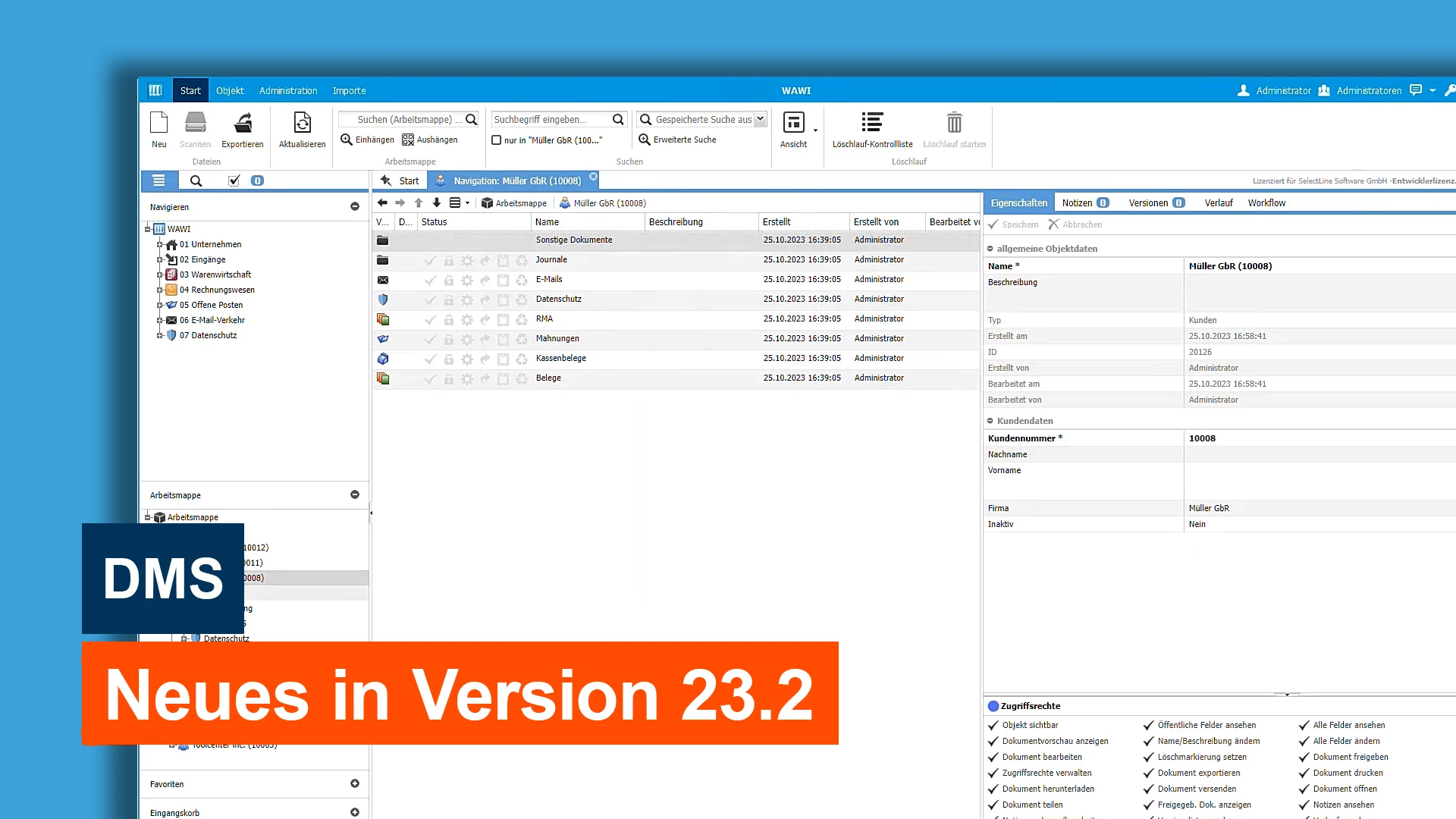The image size is (1456, 819).
Task: Click the navigate back arrow icon
Action: (382, 202)
